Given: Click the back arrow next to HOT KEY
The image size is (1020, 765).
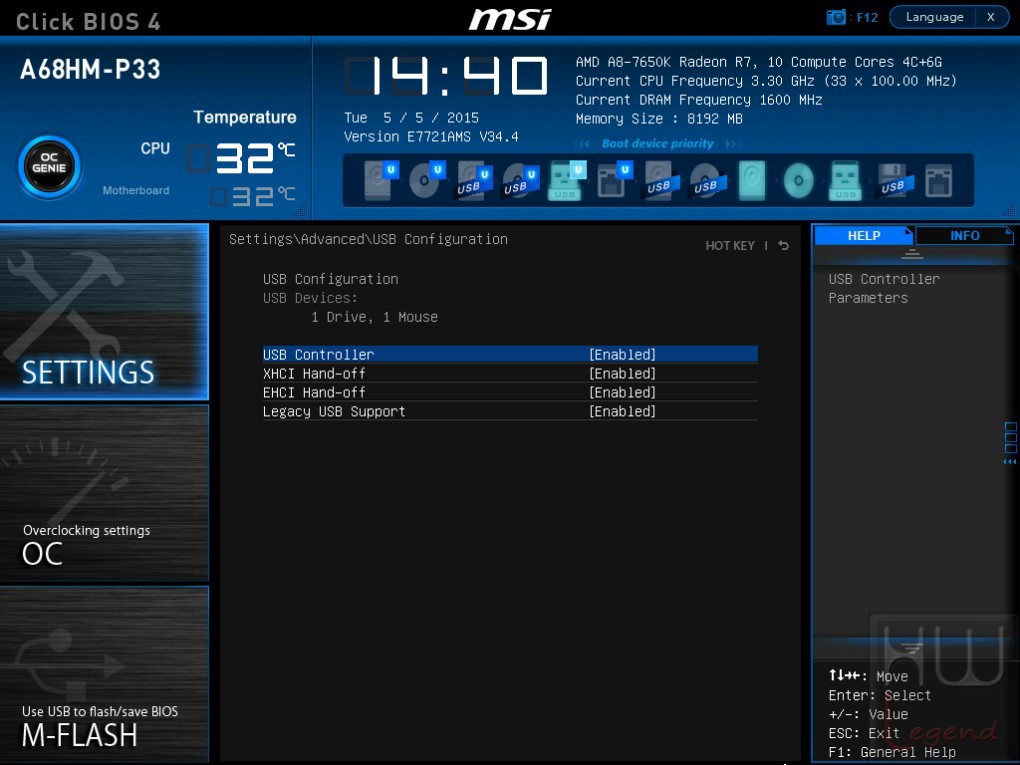Looking at the screenshot, I should pyautogui.click(x=783, y=245).
